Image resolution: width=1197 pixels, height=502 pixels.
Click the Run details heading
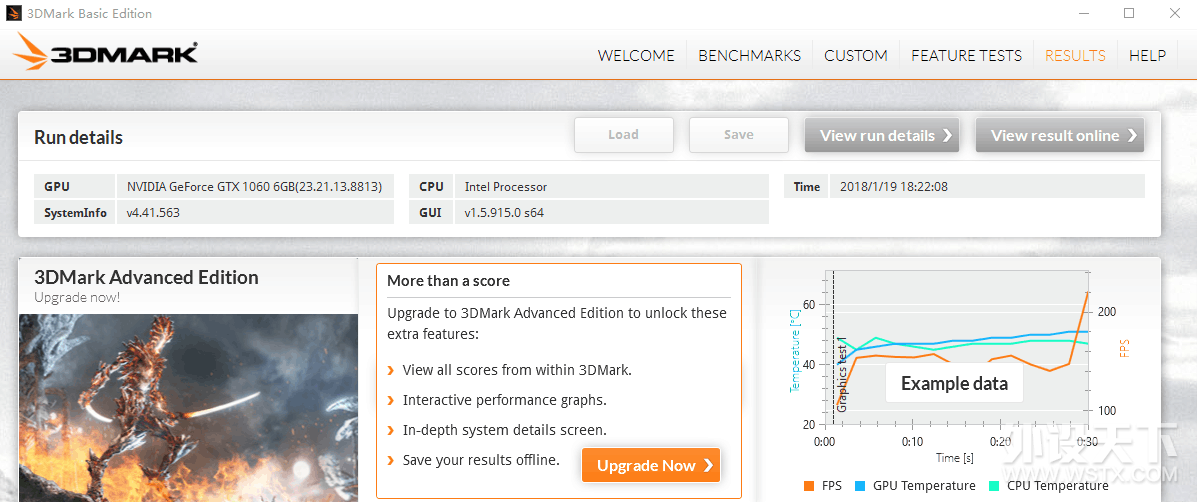(78, 137)
